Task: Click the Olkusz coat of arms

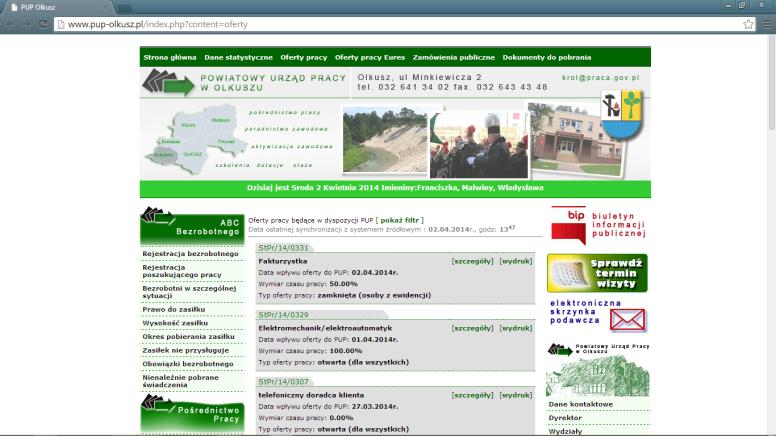Action: [622, 115]
